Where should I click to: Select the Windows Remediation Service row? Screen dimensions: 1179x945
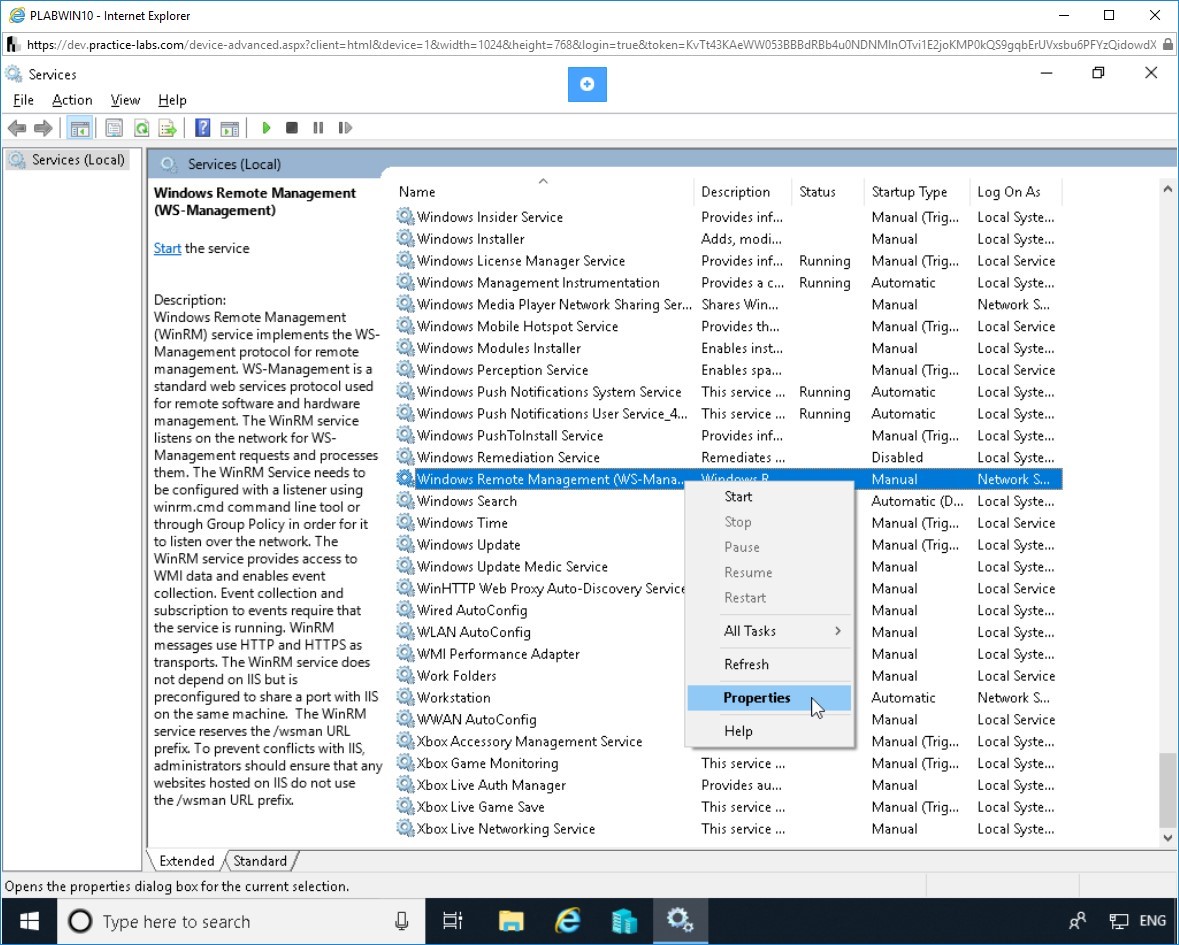click(x=728, y=457)
